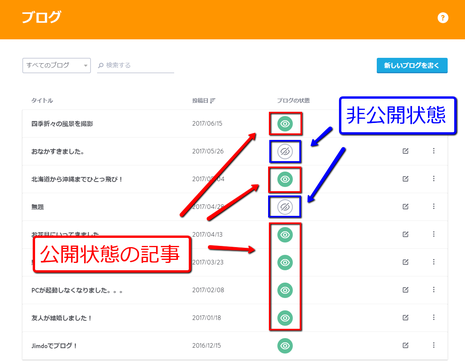Open the 四季折々の風景を撮影 post title
The height and width of the screenshot is (362, 465).
(x=62, y=124)
